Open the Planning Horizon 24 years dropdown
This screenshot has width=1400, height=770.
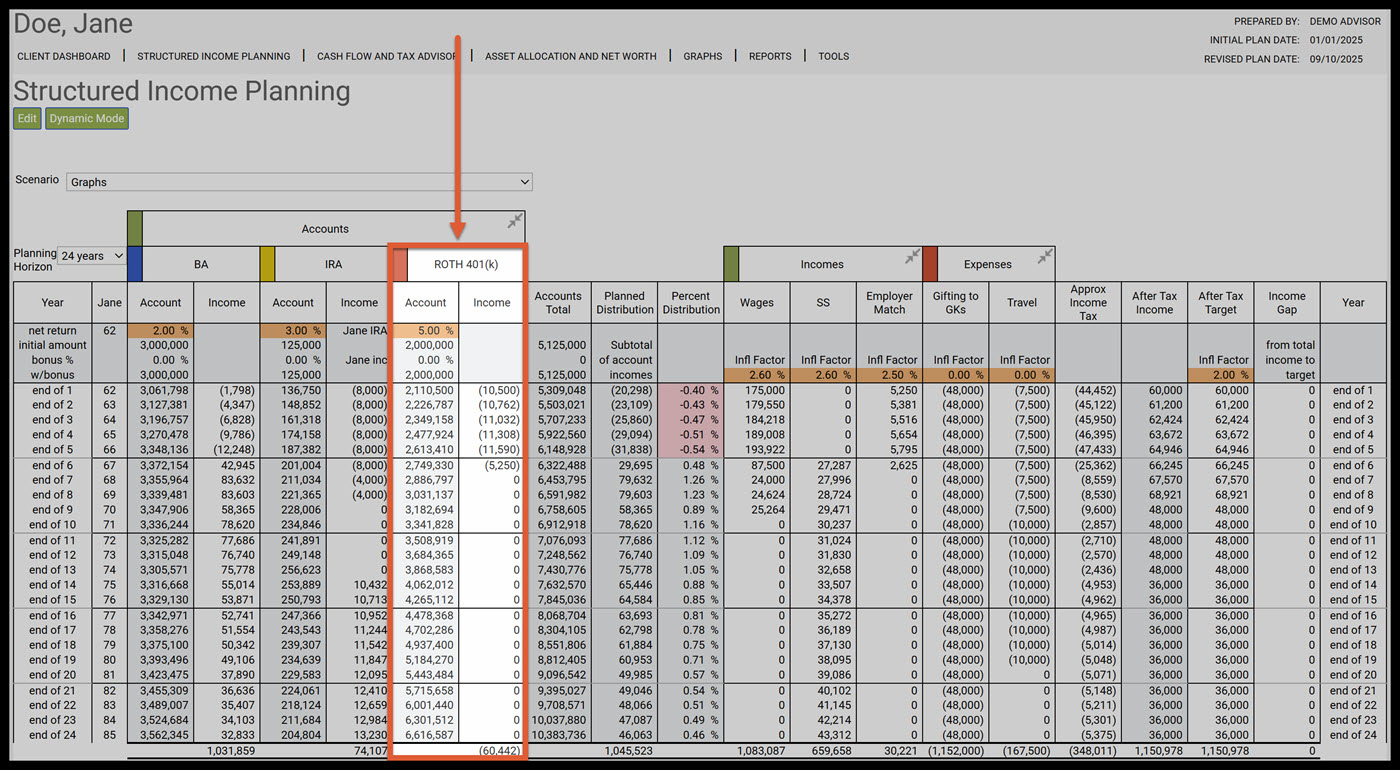click(x=91, y=256)
